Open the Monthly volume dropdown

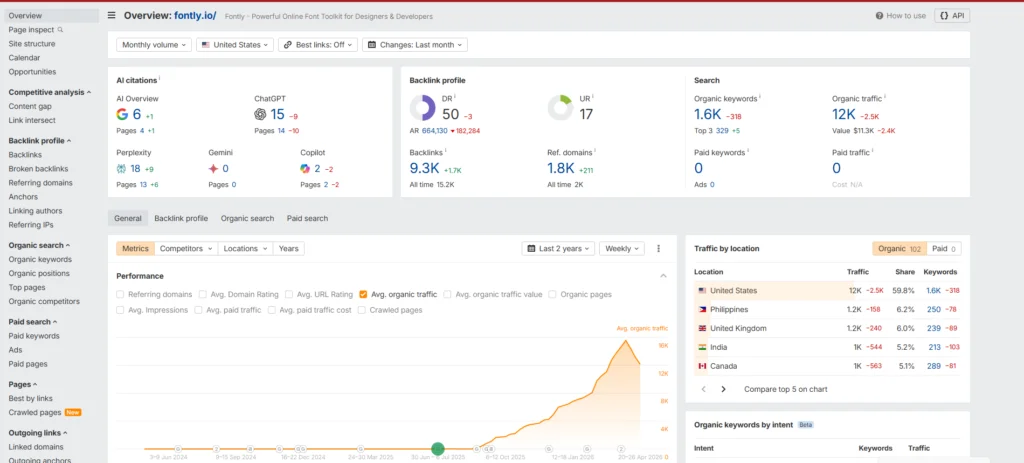[154, 45]
